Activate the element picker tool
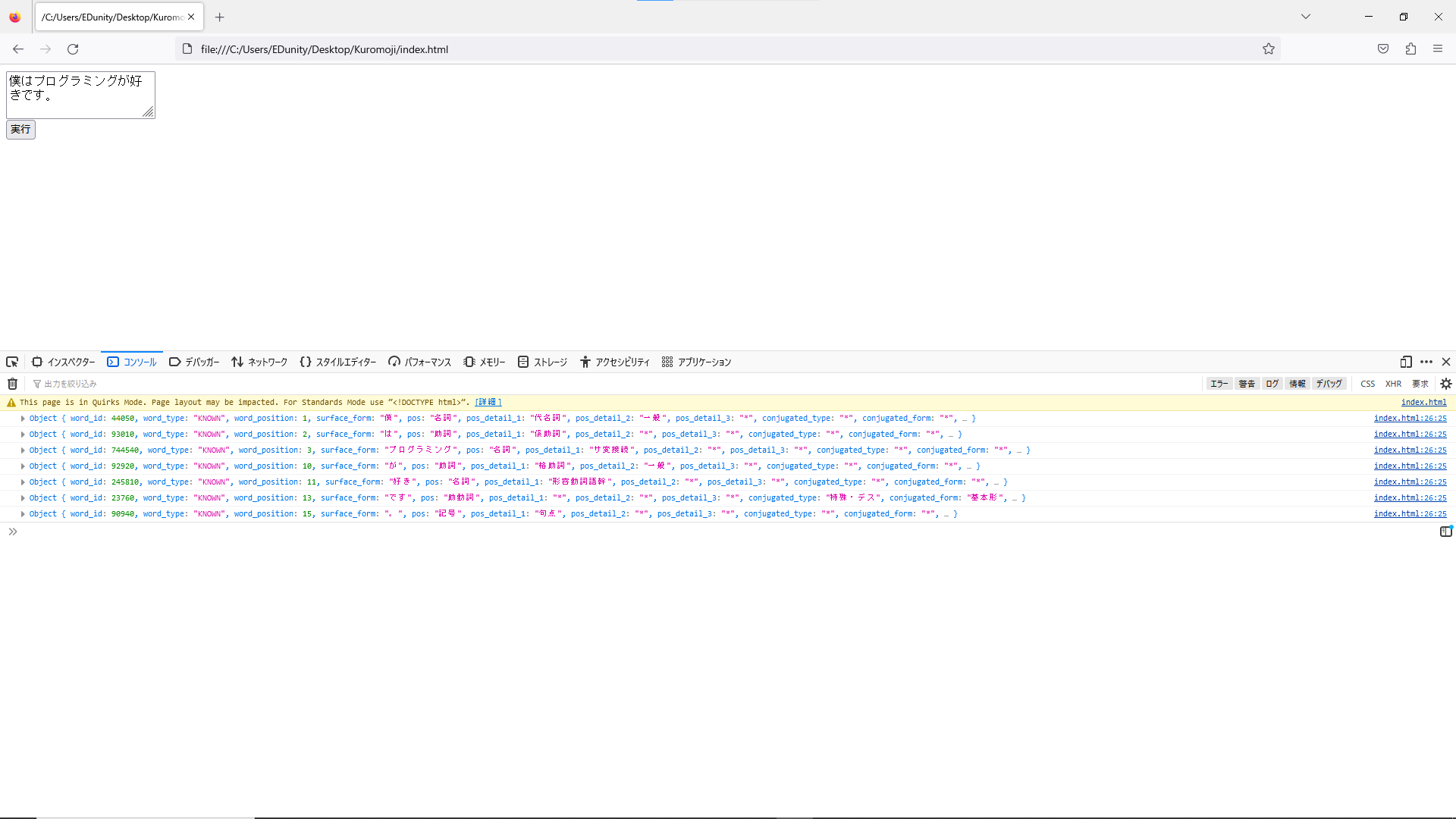Screen dimensions: 1456x819 click(11, 362)
